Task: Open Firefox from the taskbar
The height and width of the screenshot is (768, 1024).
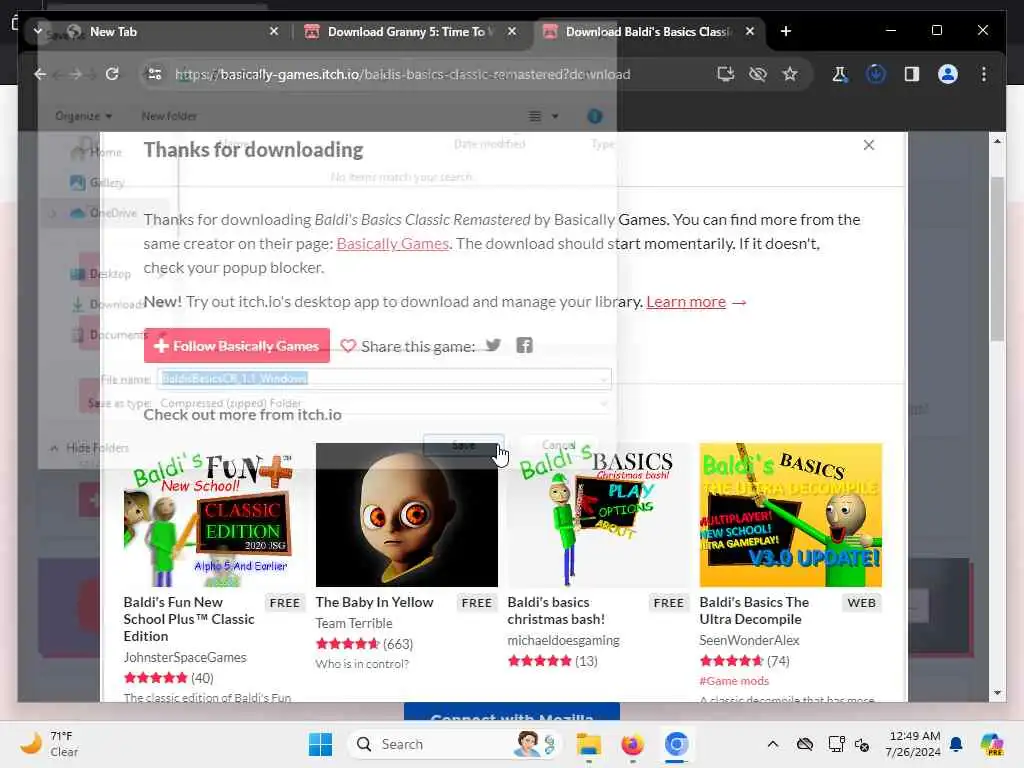Action: 632,744
